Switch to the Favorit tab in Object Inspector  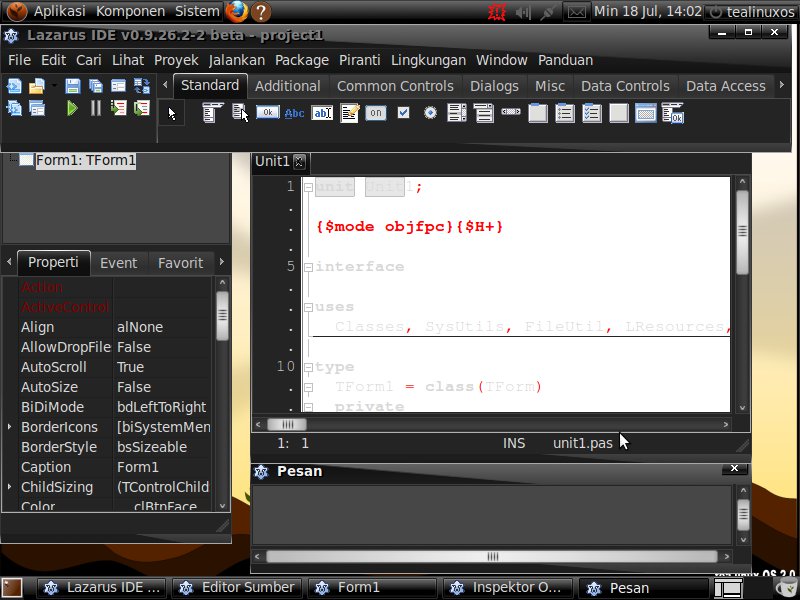pos(181,263)
